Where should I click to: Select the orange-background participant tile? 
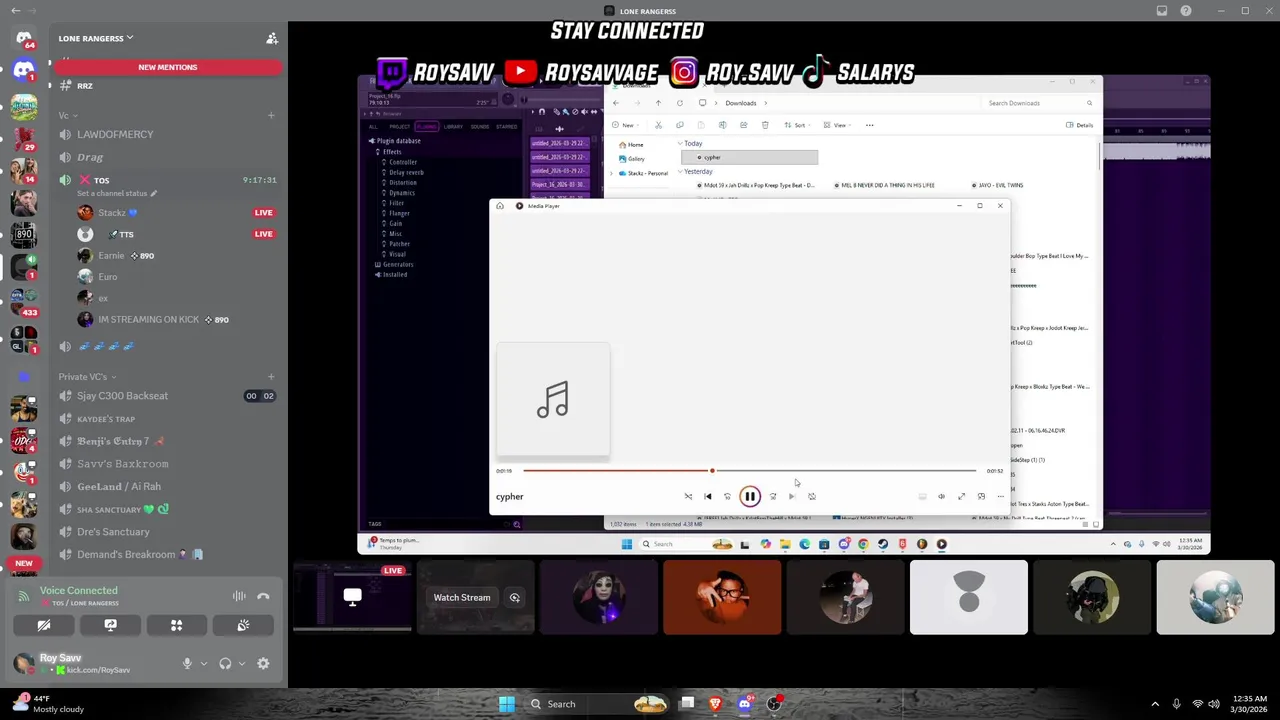tap(722, 597)
